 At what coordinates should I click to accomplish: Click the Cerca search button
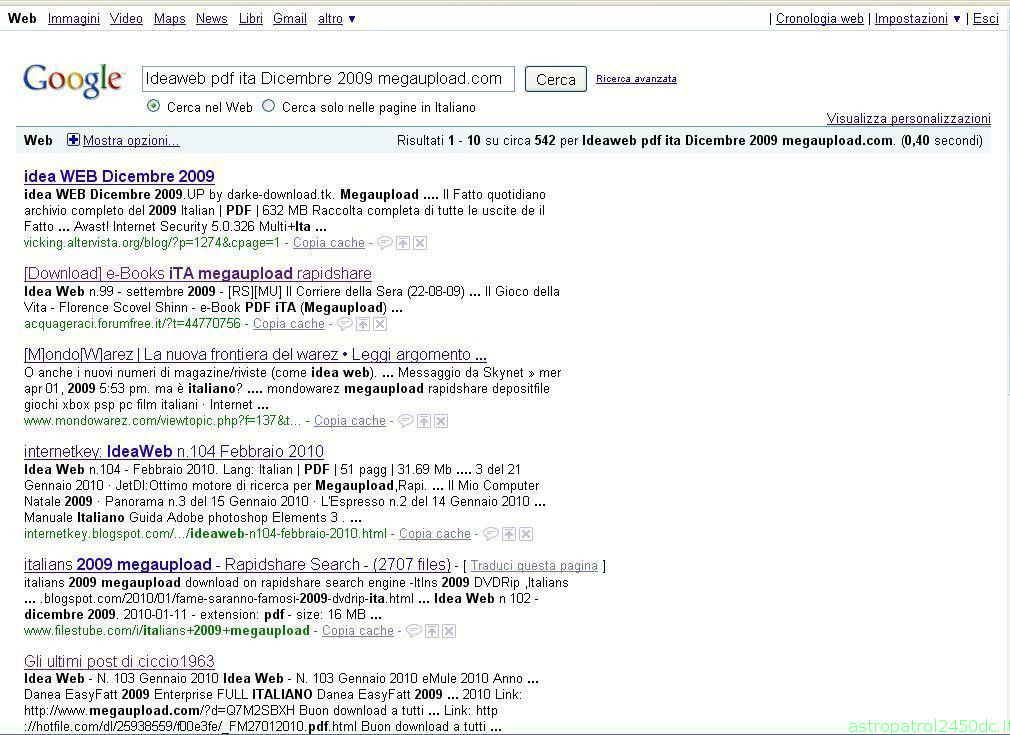click(556, 79)
